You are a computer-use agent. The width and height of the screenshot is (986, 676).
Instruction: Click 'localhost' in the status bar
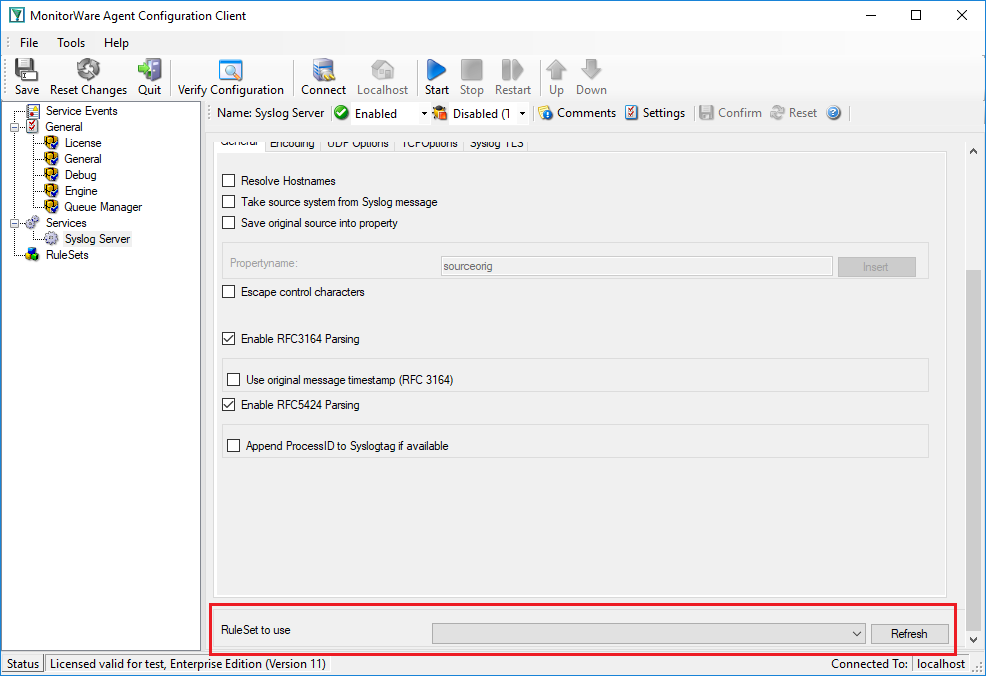point(941,663)
